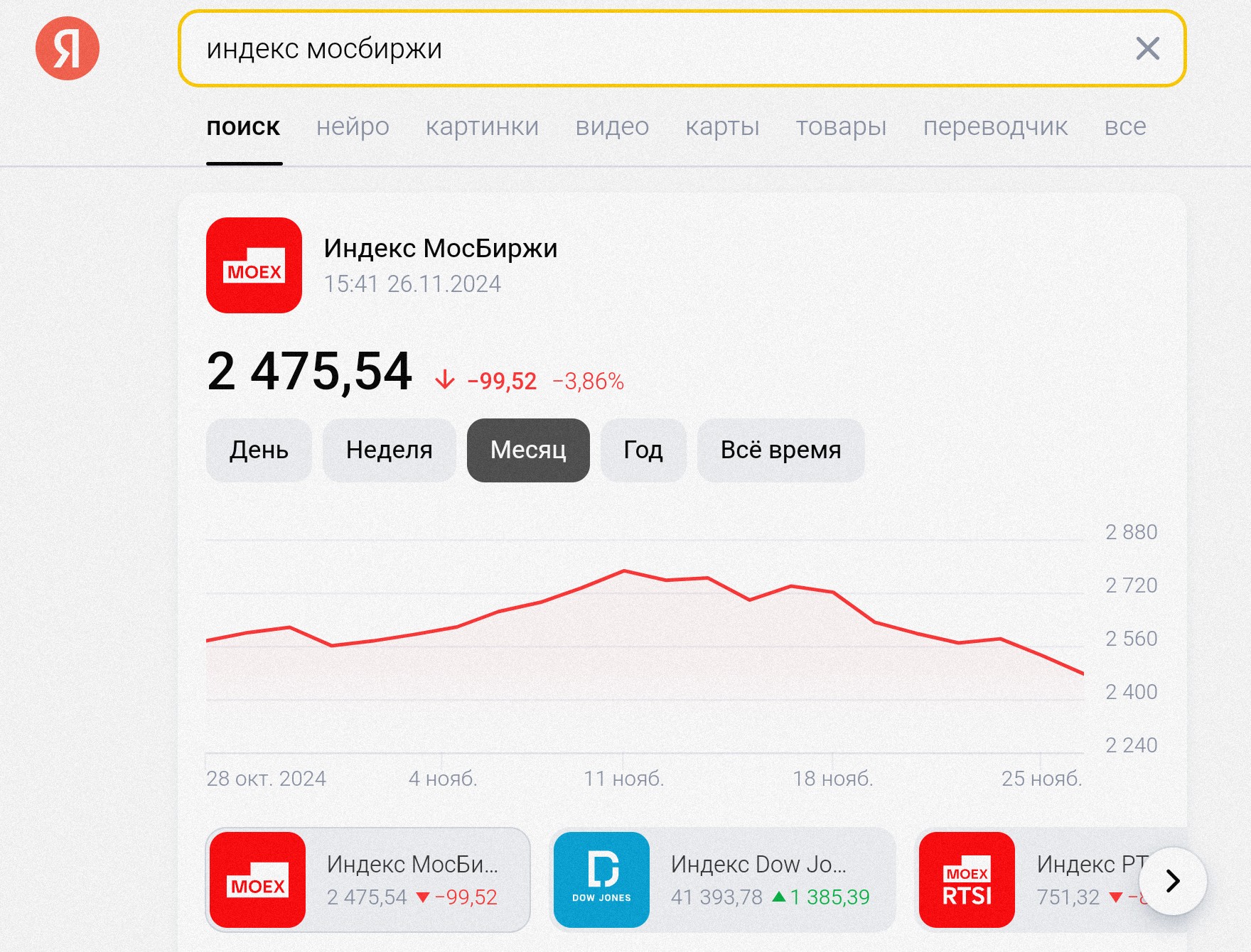Open the 'Индекс МосБи...' card
The width and height of the screenshot is (1251, 952).
pos(367,880)
